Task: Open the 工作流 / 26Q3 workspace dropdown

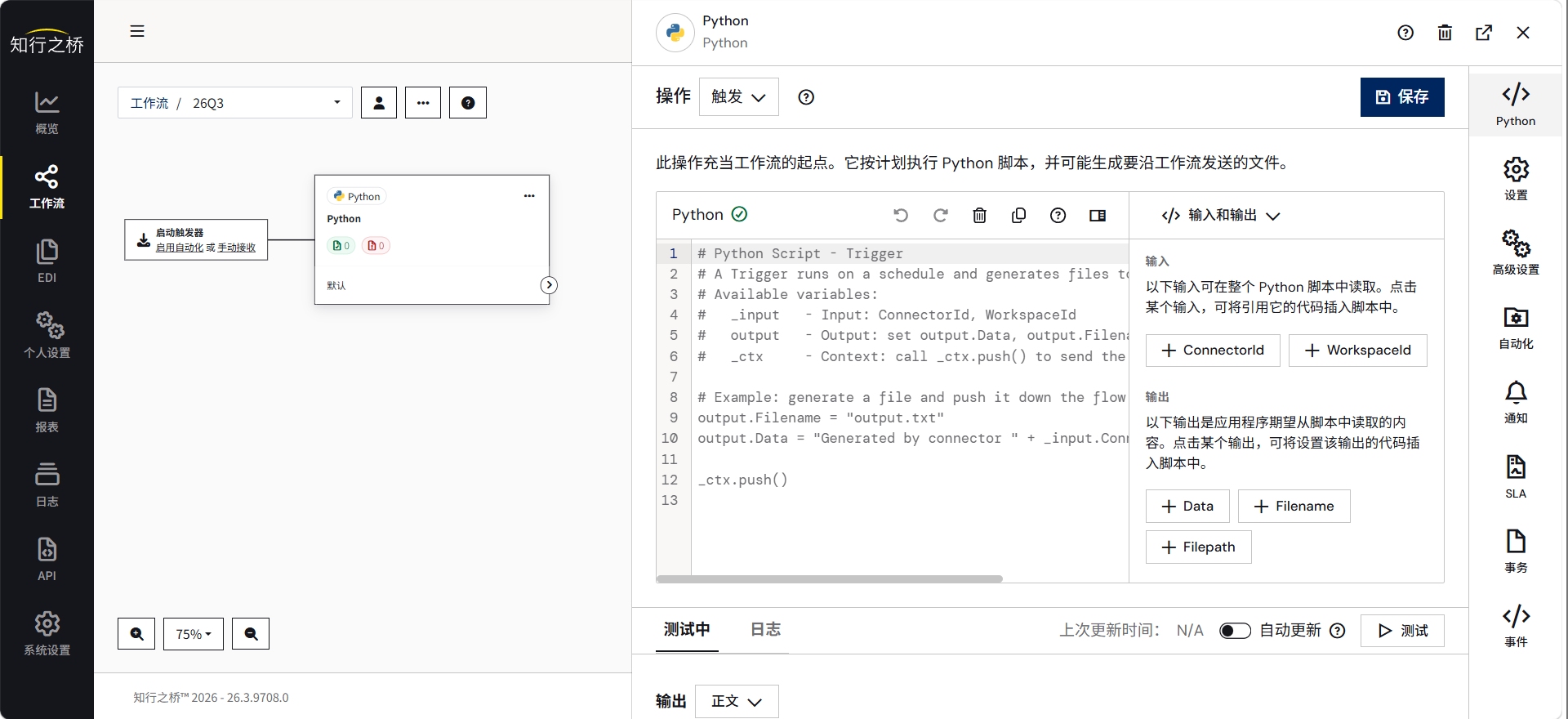Action: pos(235,103)
